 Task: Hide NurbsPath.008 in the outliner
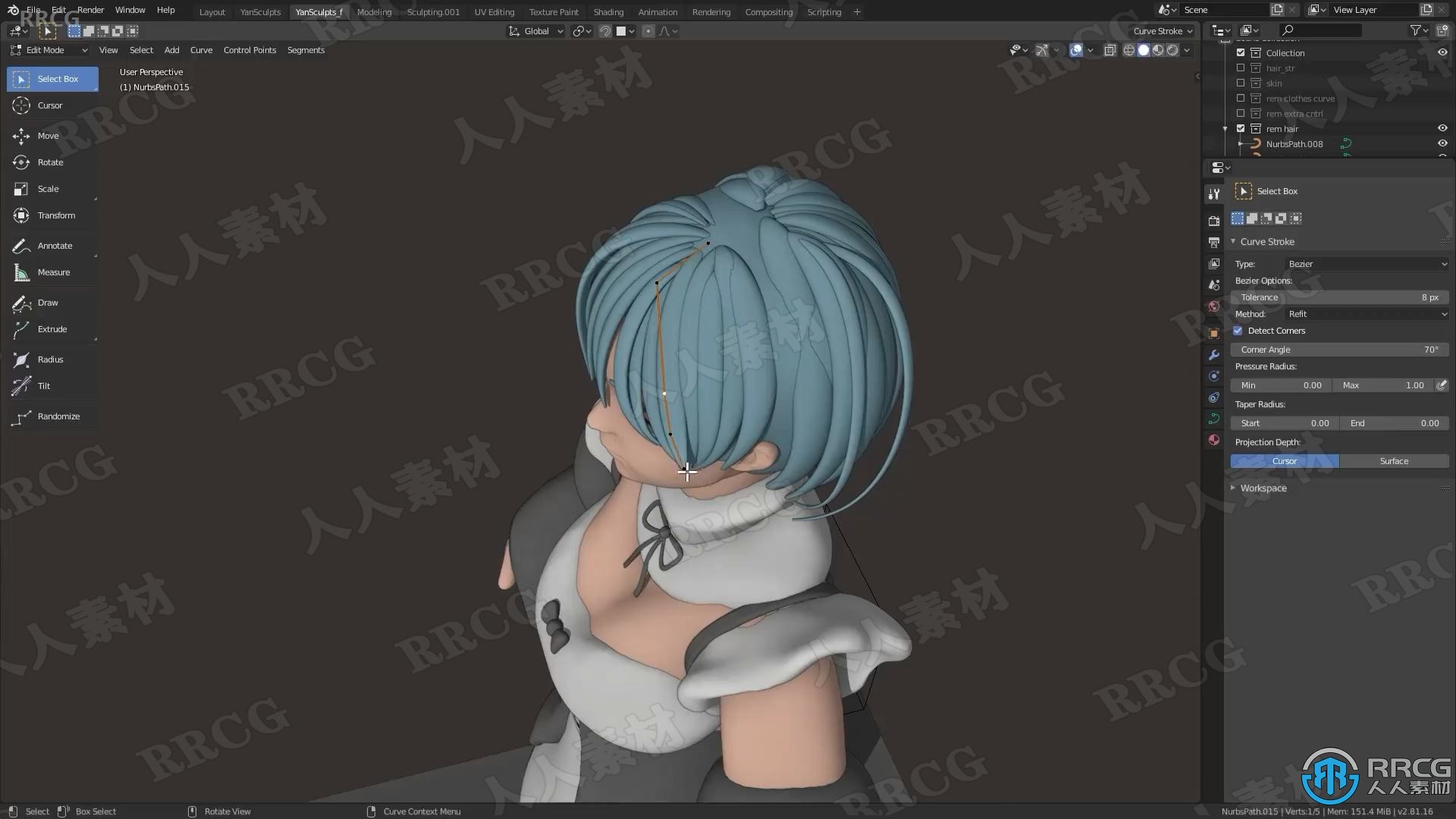[1442, 143]
